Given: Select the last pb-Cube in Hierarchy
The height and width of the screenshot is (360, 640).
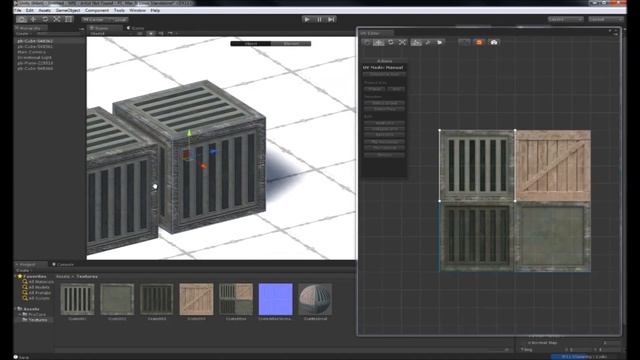Looking at the screenshot, I should click(x=35, y=69).
